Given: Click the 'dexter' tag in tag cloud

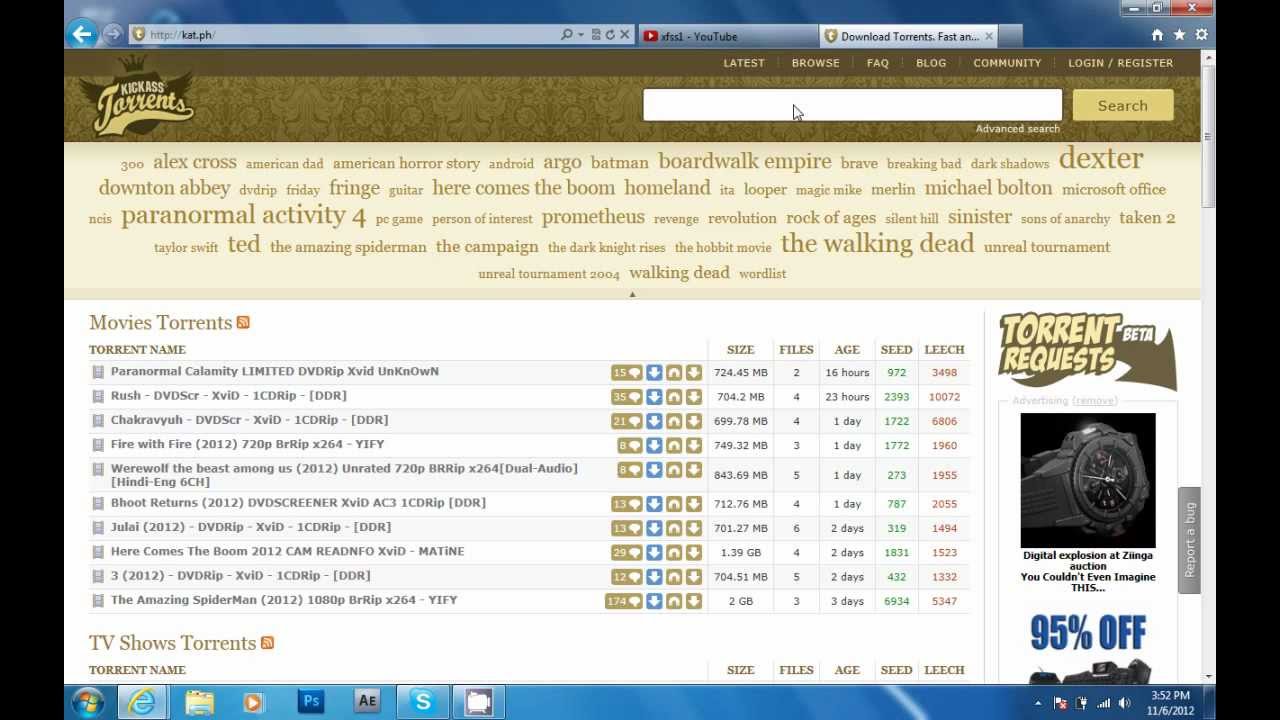Looking at the screenshot, I should click(x=1100, y=159).
